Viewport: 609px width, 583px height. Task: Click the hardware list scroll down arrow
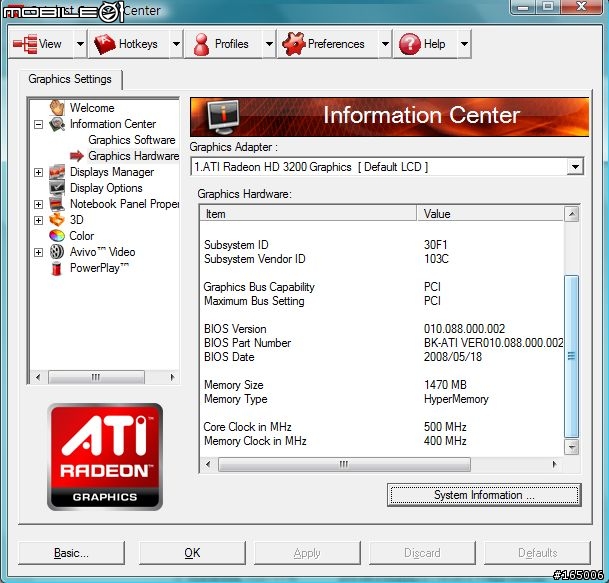pyautogui.click(x=571, y=447)
